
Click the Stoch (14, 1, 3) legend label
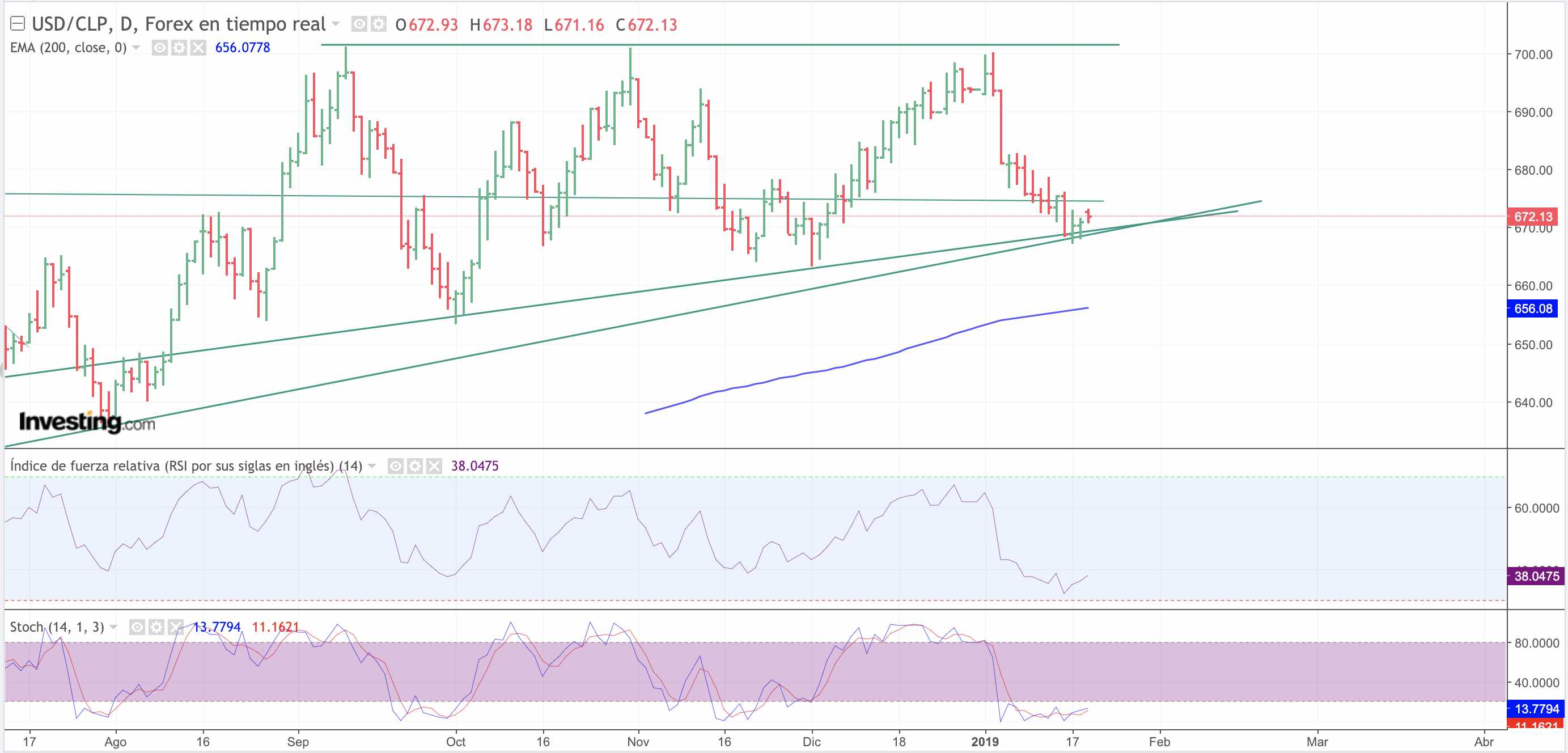pyautogui.click(x=57, y=627)
